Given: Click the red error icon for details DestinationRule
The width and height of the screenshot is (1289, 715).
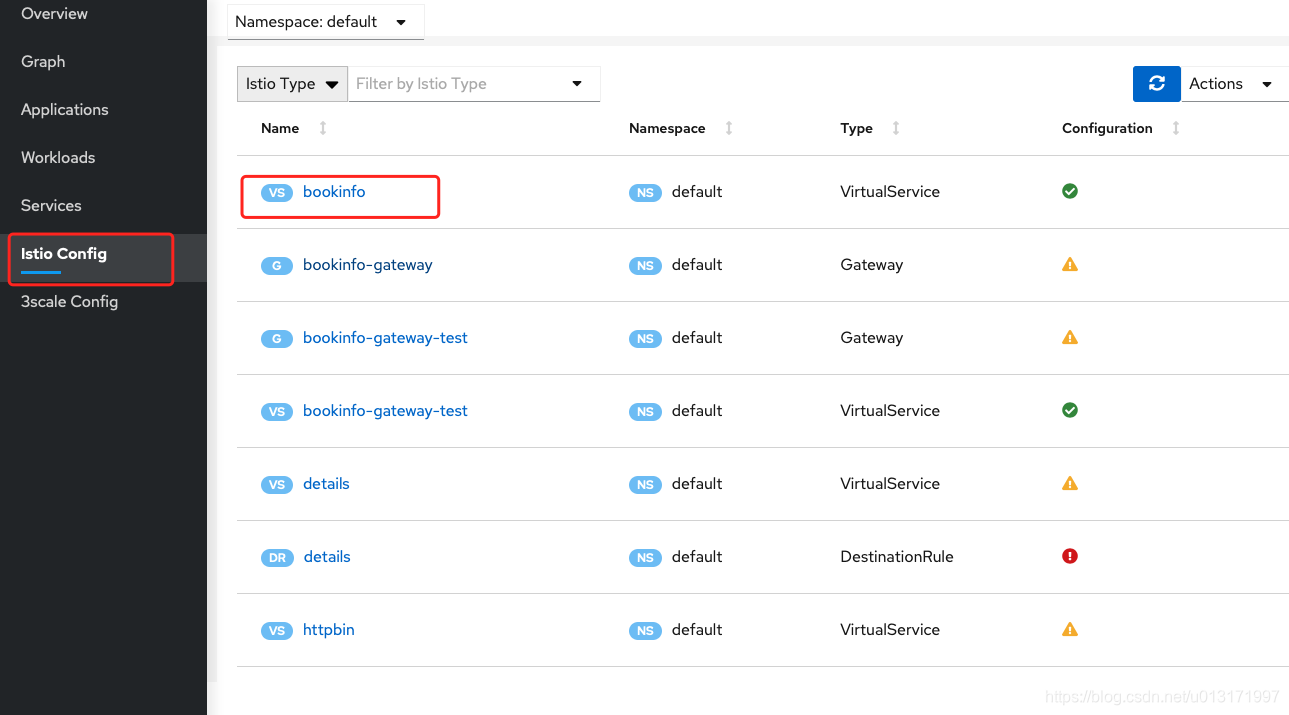Looking at the screenshot, I should pos(1070,556).
